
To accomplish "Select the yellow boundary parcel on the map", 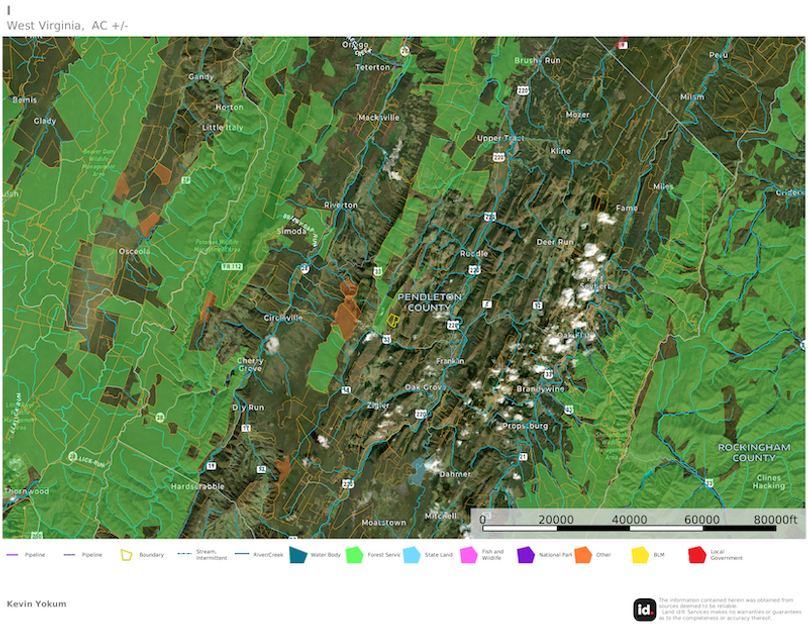I will (x=394, y=321).
